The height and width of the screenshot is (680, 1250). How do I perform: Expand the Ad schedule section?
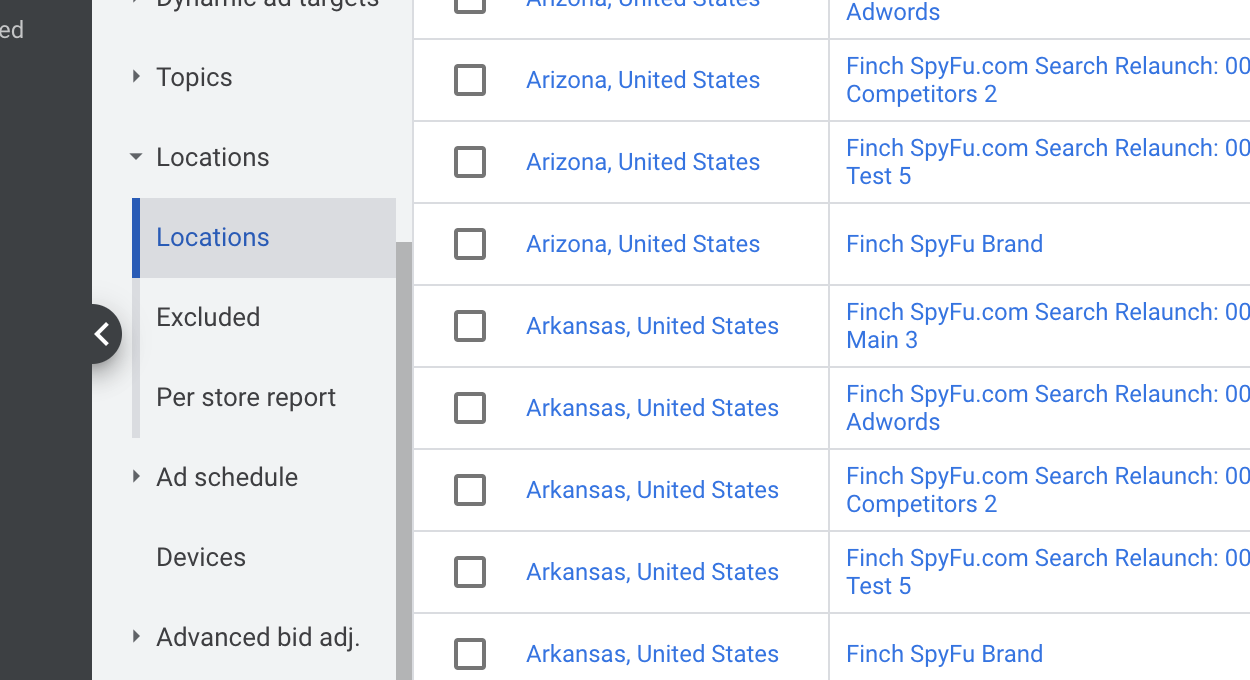coord(137,477)
